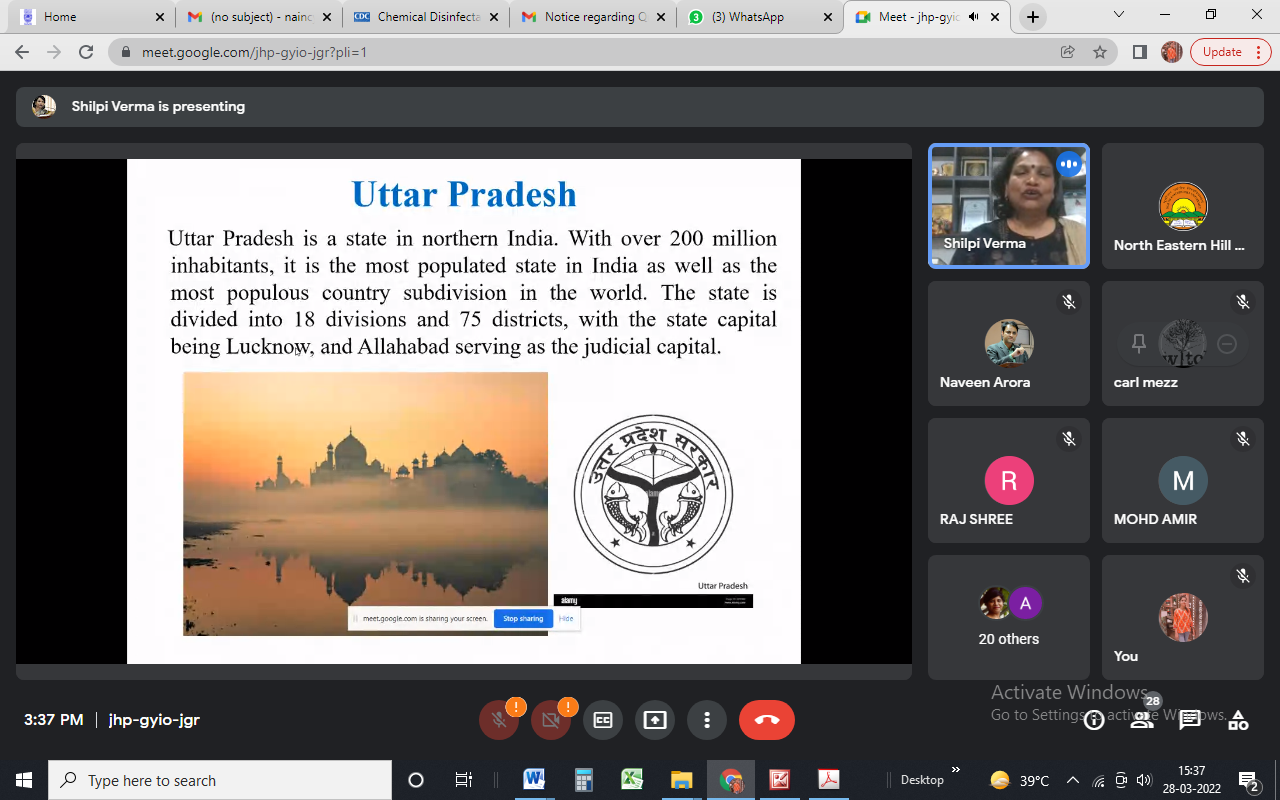Open the Chrome profile avatar
The image size is (1280, 800).
pos(1172,52)
